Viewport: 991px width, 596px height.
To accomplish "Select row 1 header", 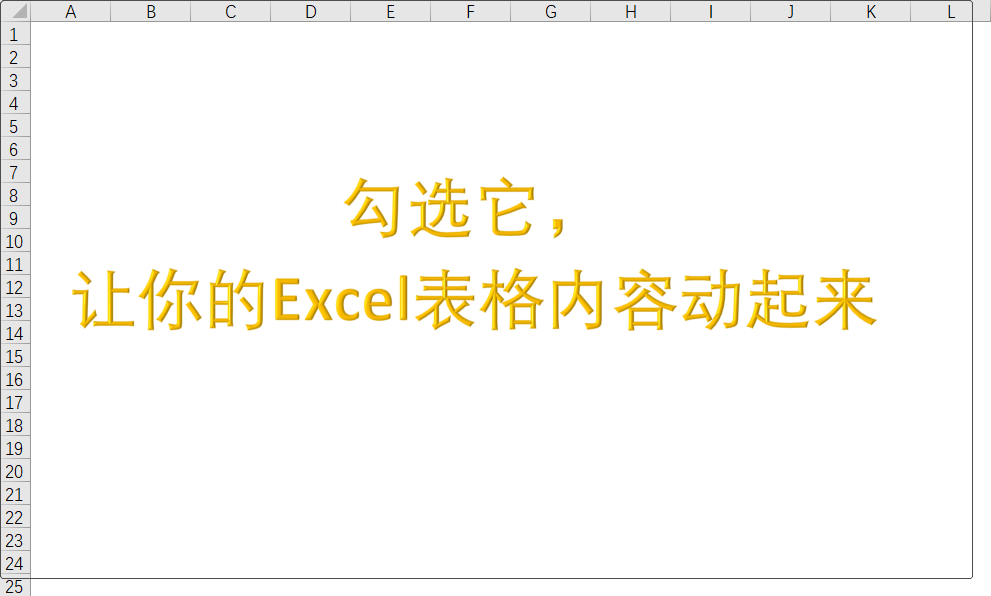I will tap(15, 34).
